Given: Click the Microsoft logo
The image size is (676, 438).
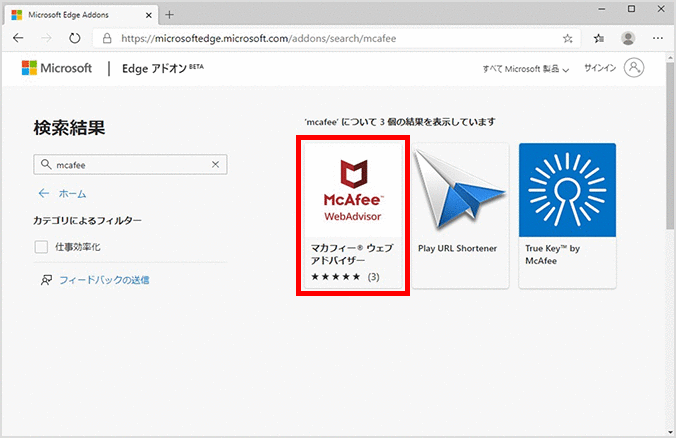Looking at the screenshot, I should tap(56, 68).
